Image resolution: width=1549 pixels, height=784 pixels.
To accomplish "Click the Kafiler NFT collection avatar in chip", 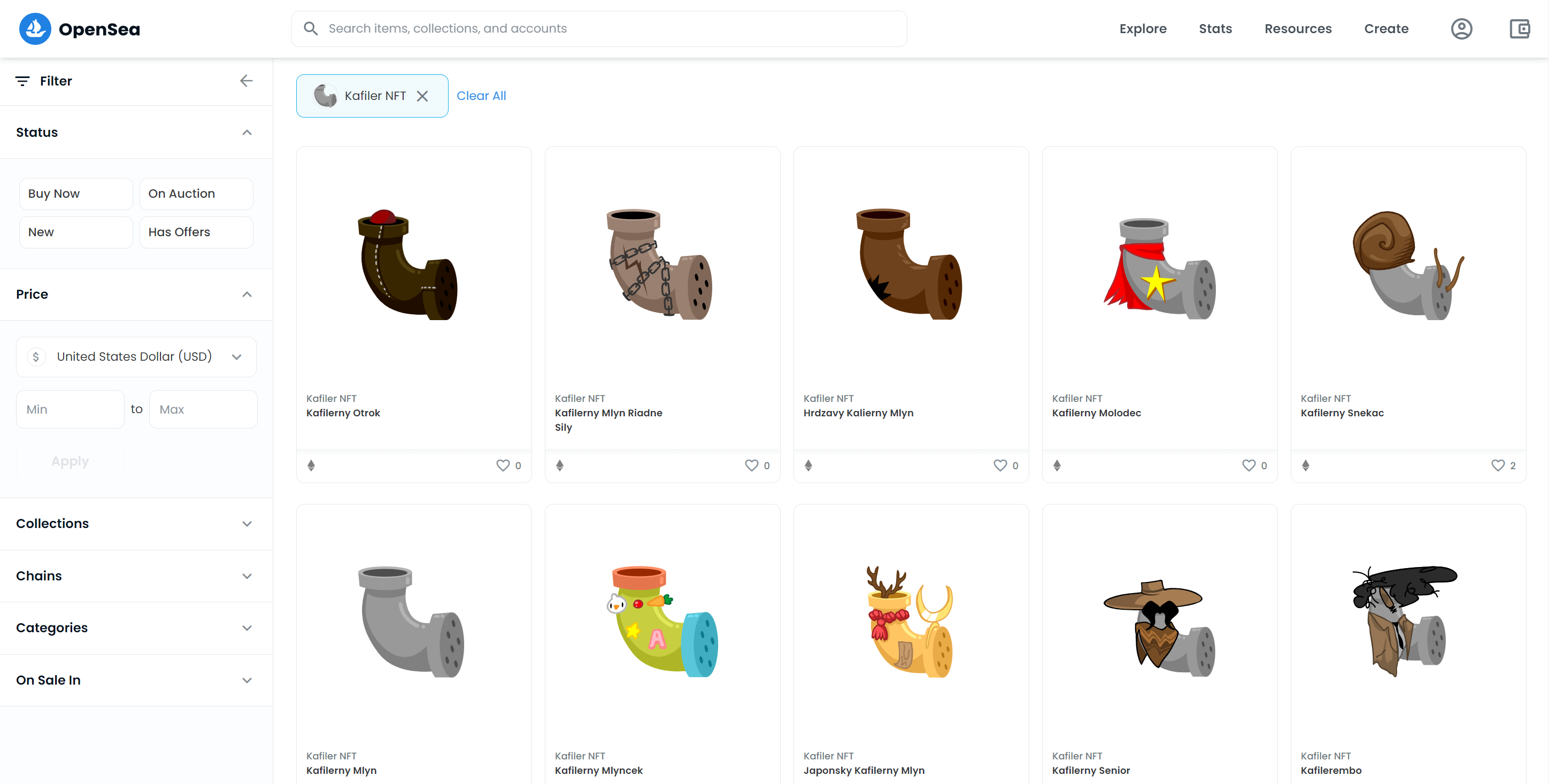I will [325, 96].
